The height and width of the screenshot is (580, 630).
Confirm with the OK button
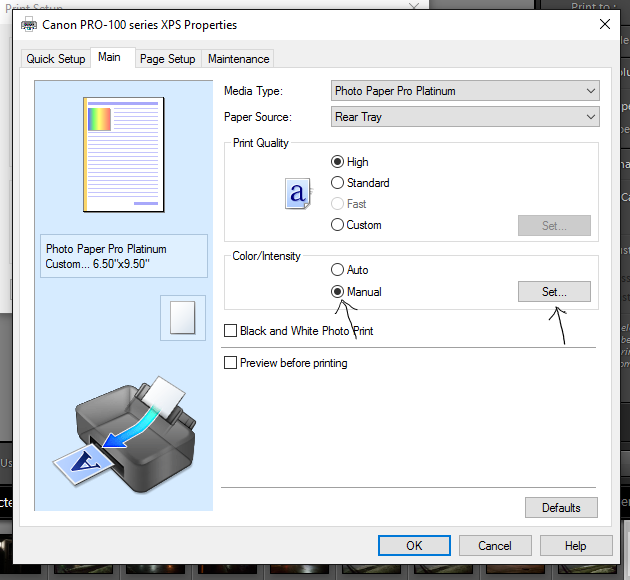(x=414, y=545)
